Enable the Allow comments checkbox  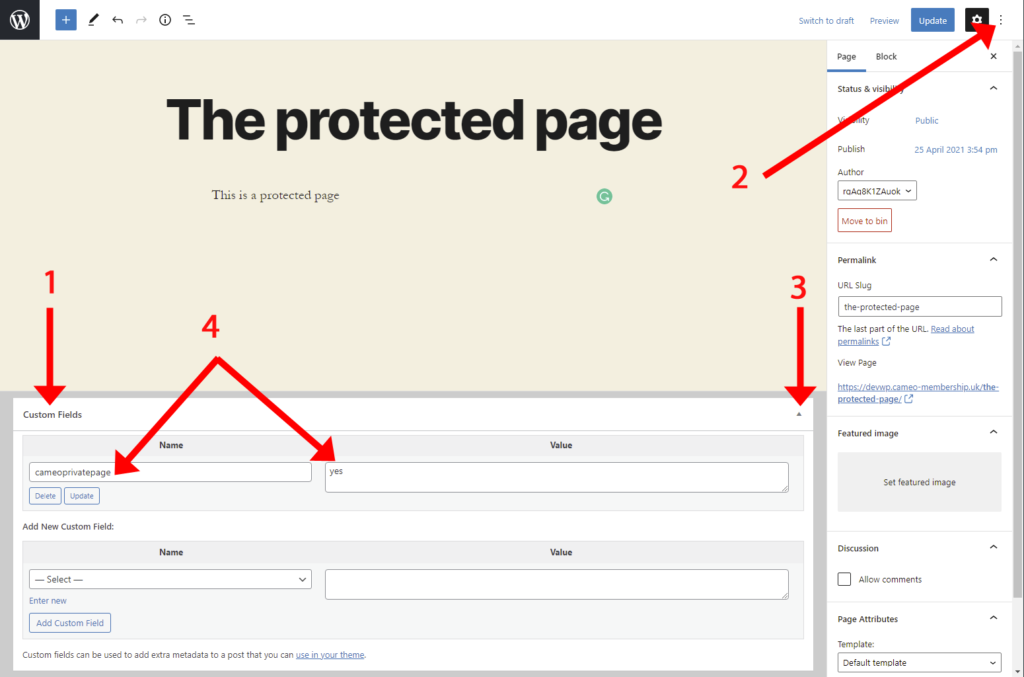point(844,579)
